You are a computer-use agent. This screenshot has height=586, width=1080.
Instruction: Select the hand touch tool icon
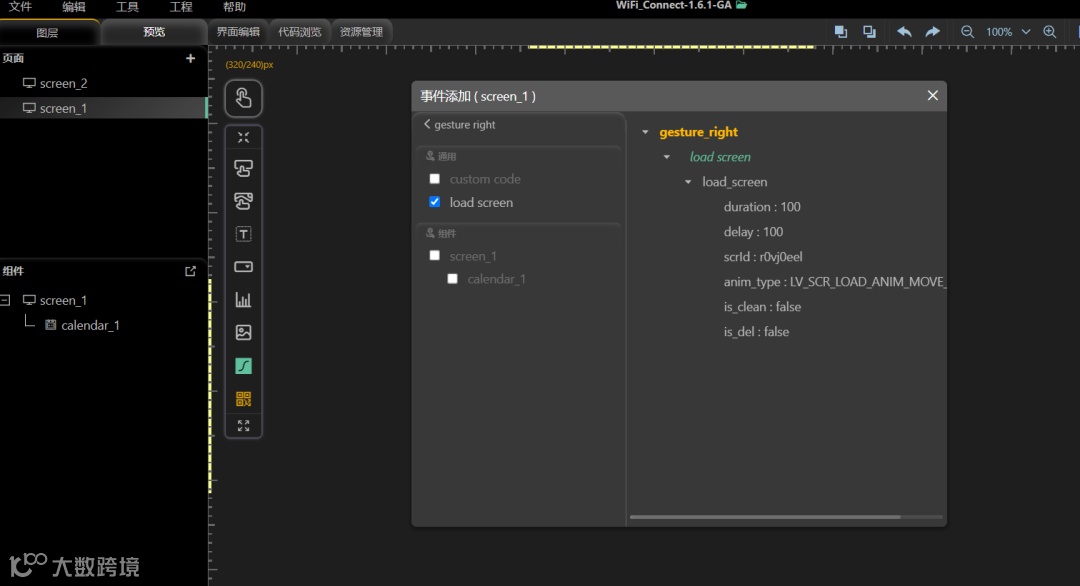(243, 98)
